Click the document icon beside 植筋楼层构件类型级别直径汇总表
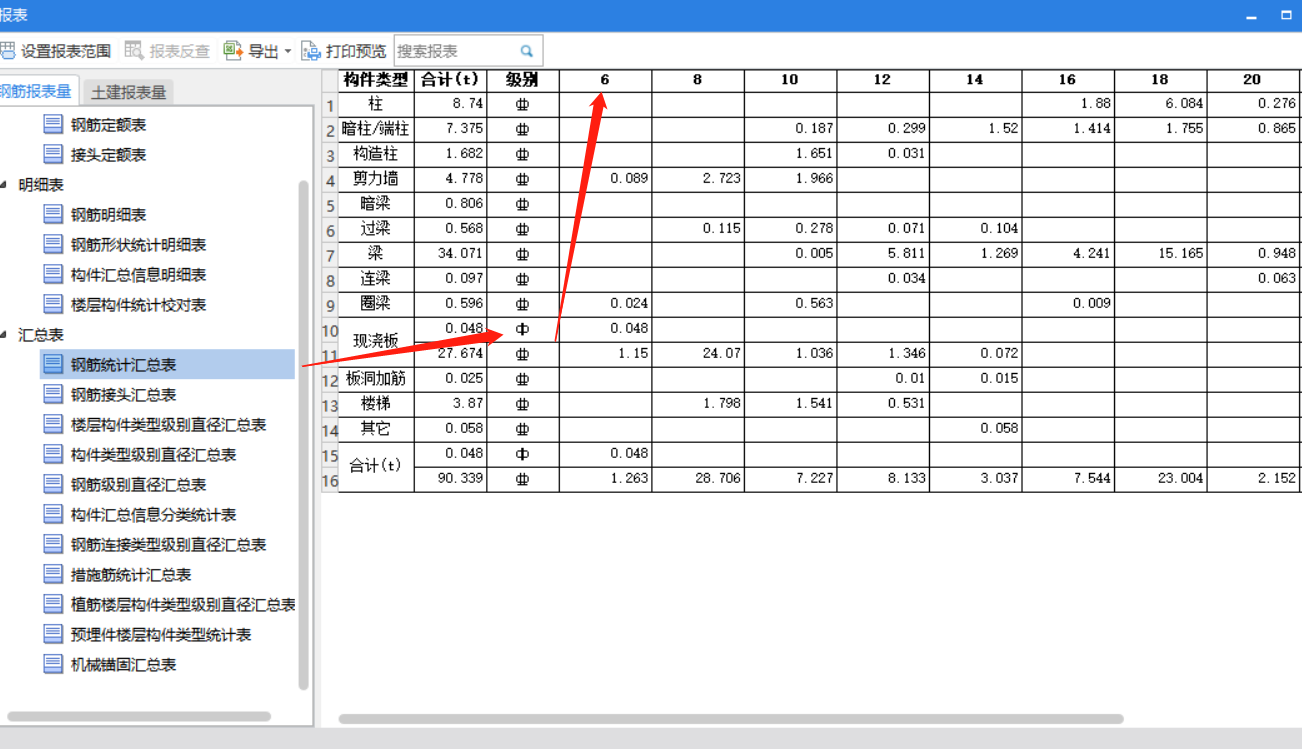The image size is (1302, 749). click(53, 604)
